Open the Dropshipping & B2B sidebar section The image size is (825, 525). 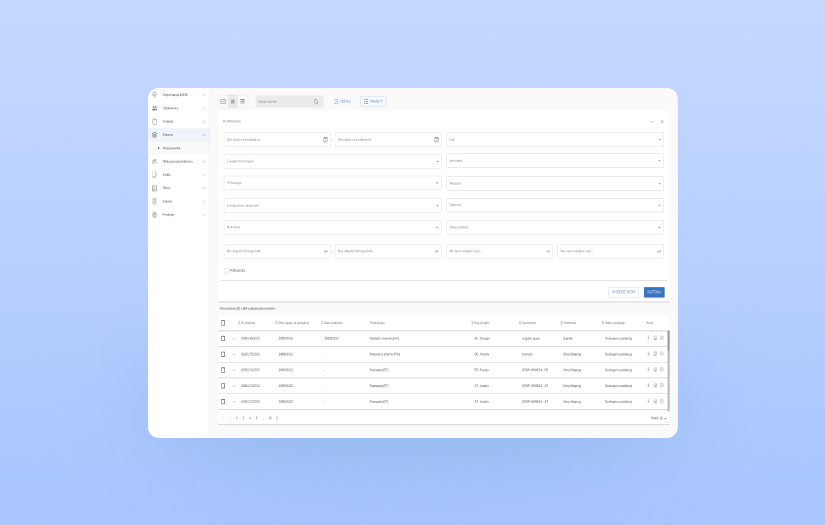[178, 95]
